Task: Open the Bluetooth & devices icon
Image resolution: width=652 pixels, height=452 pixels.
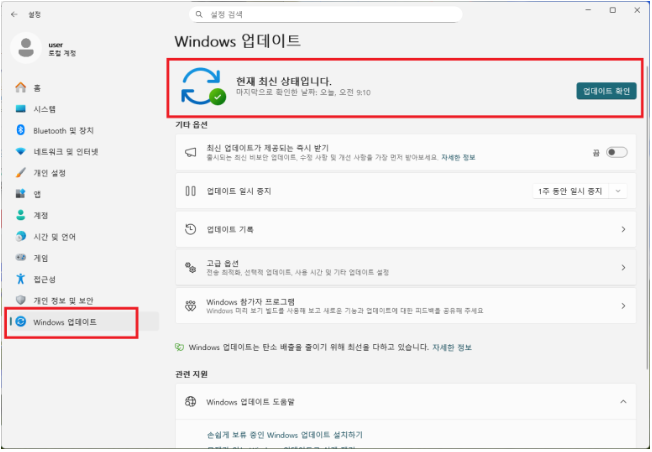Action: 20,130
